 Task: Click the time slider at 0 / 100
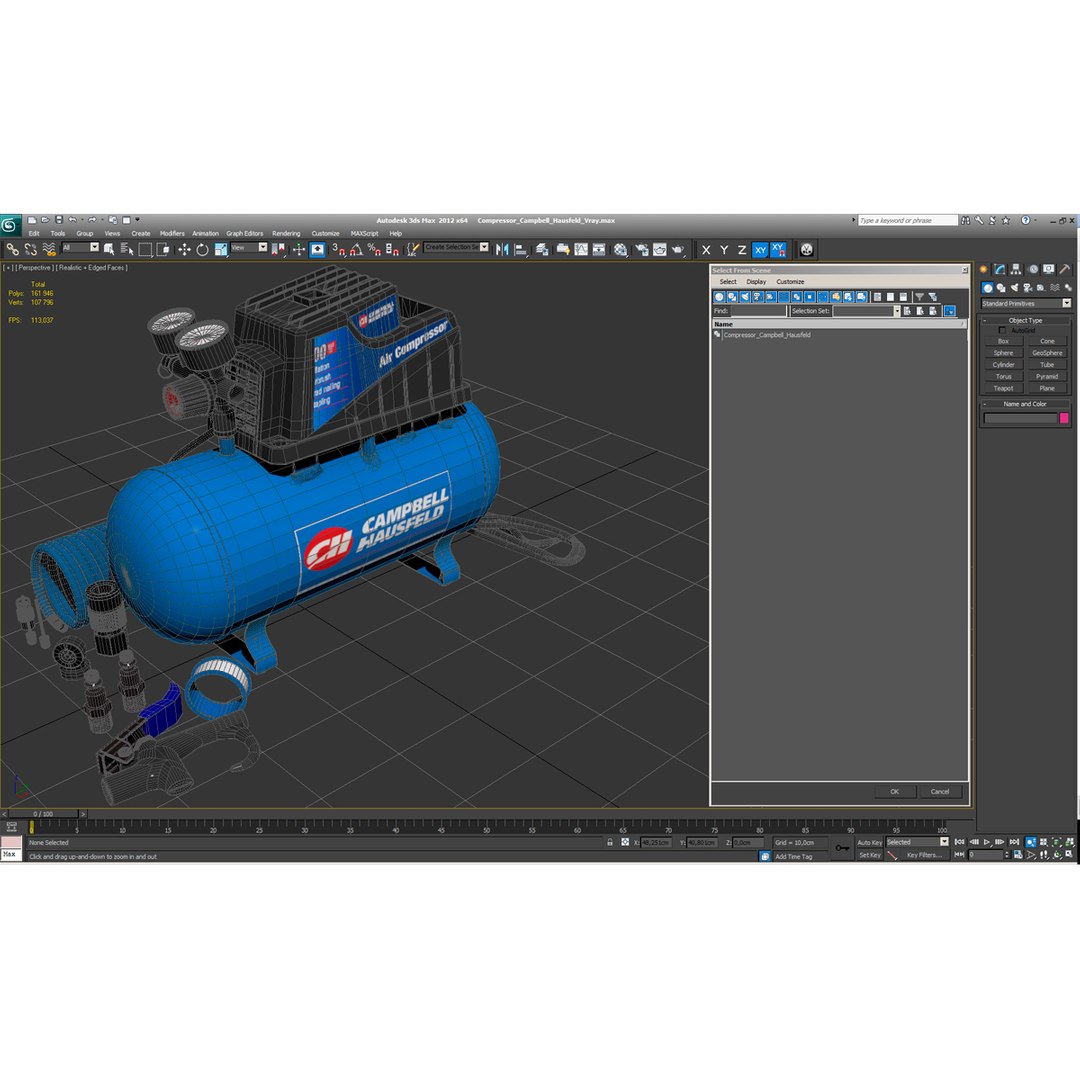43,813
